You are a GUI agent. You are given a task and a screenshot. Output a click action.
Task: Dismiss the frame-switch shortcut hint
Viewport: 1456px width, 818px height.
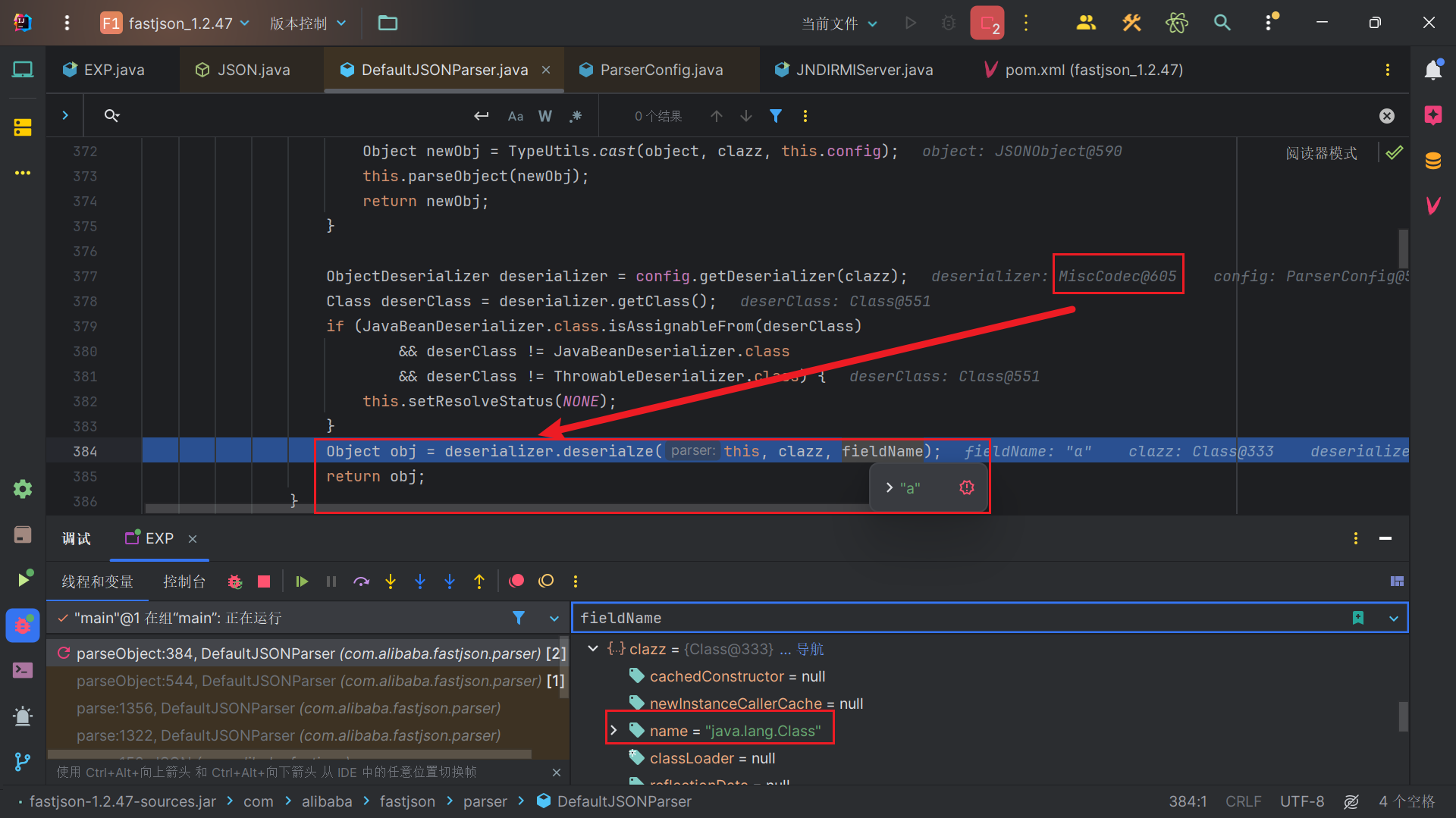pyautogui.click(x=557, y=773)
